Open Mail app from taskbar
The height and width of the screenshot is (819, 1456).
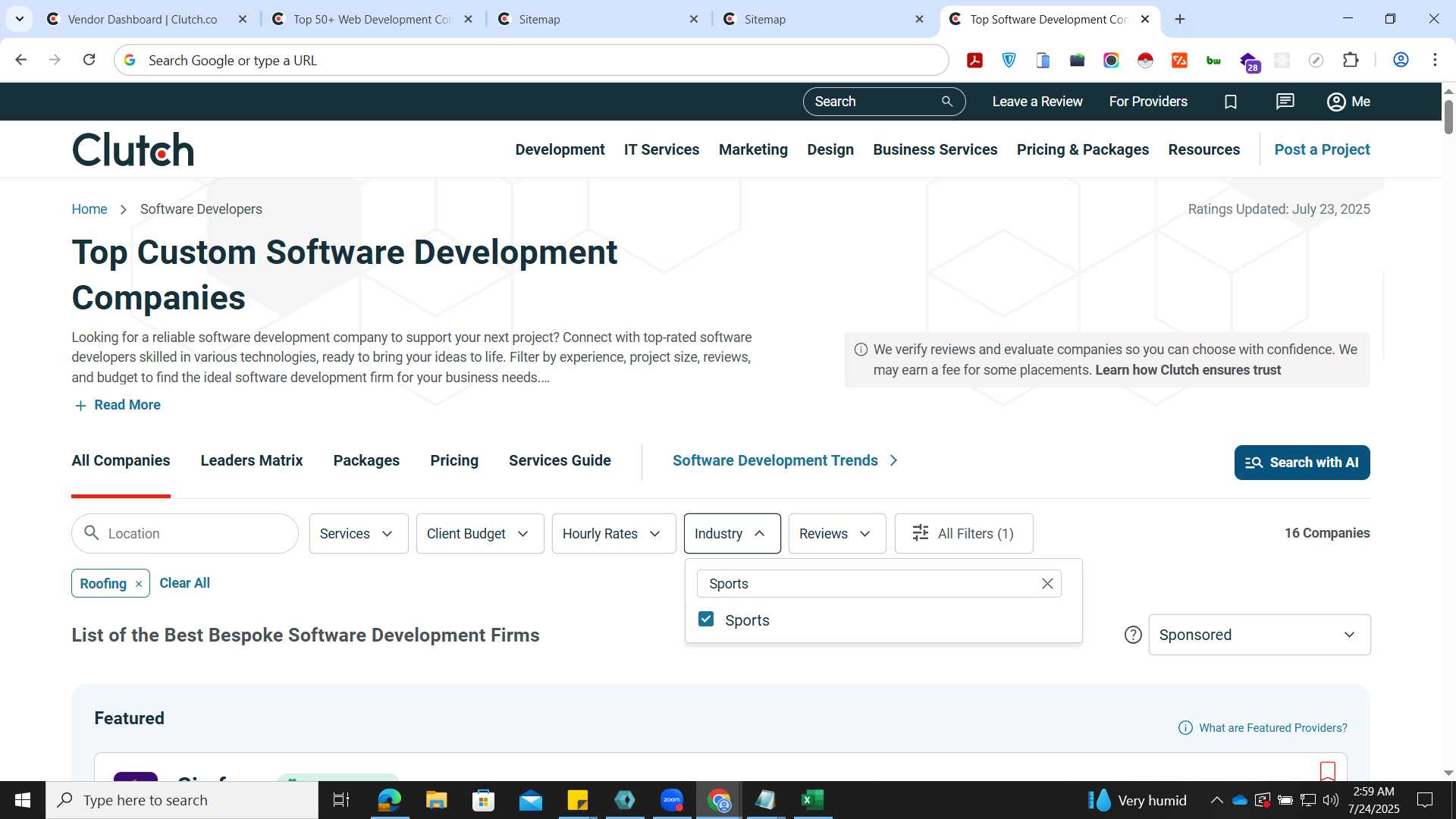click(531, 800)
